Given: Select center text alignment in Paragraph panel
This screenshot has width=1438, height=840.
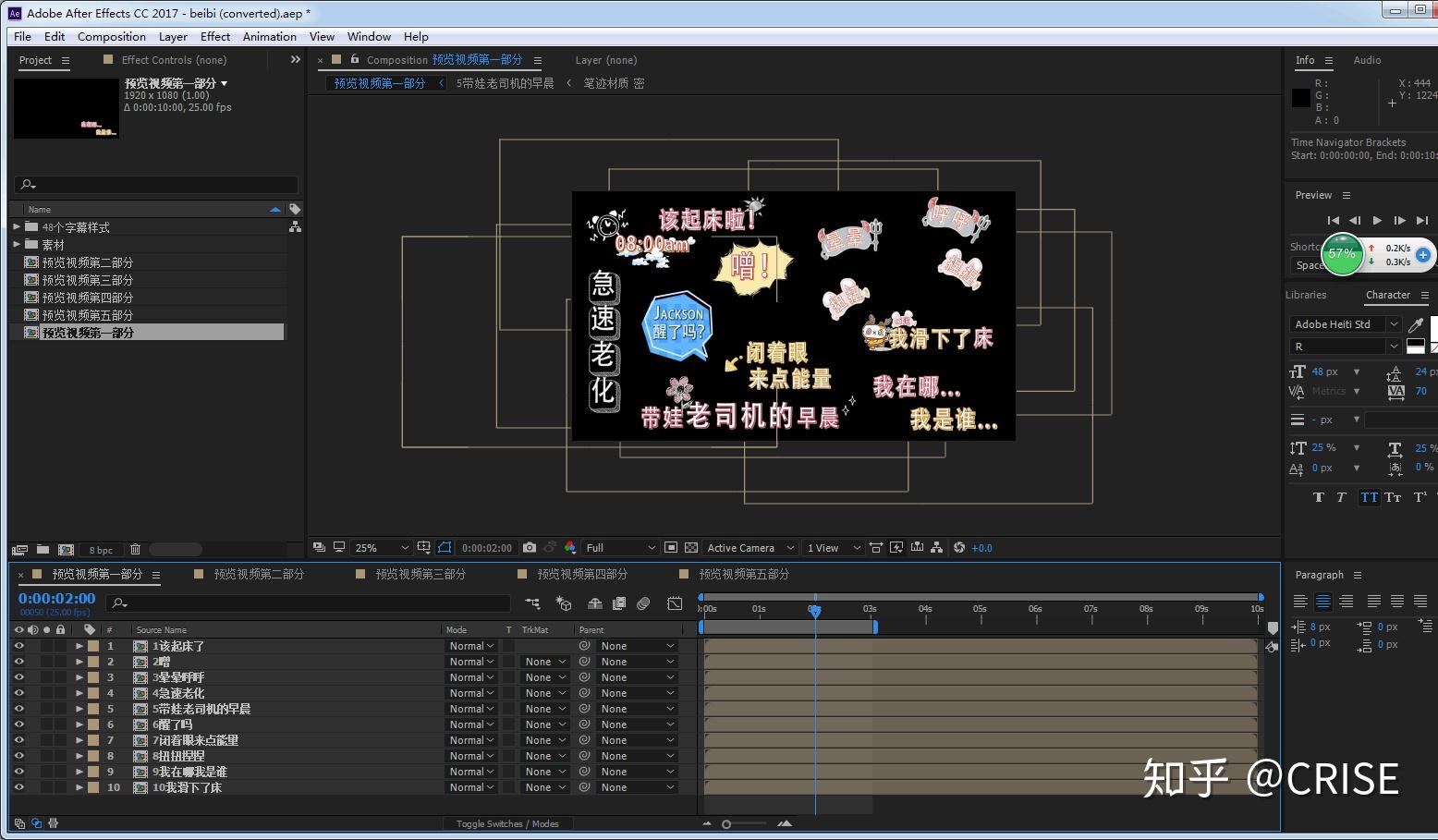Looking at the screenshot, I should pyautogui.click(x=1323, y=602).
